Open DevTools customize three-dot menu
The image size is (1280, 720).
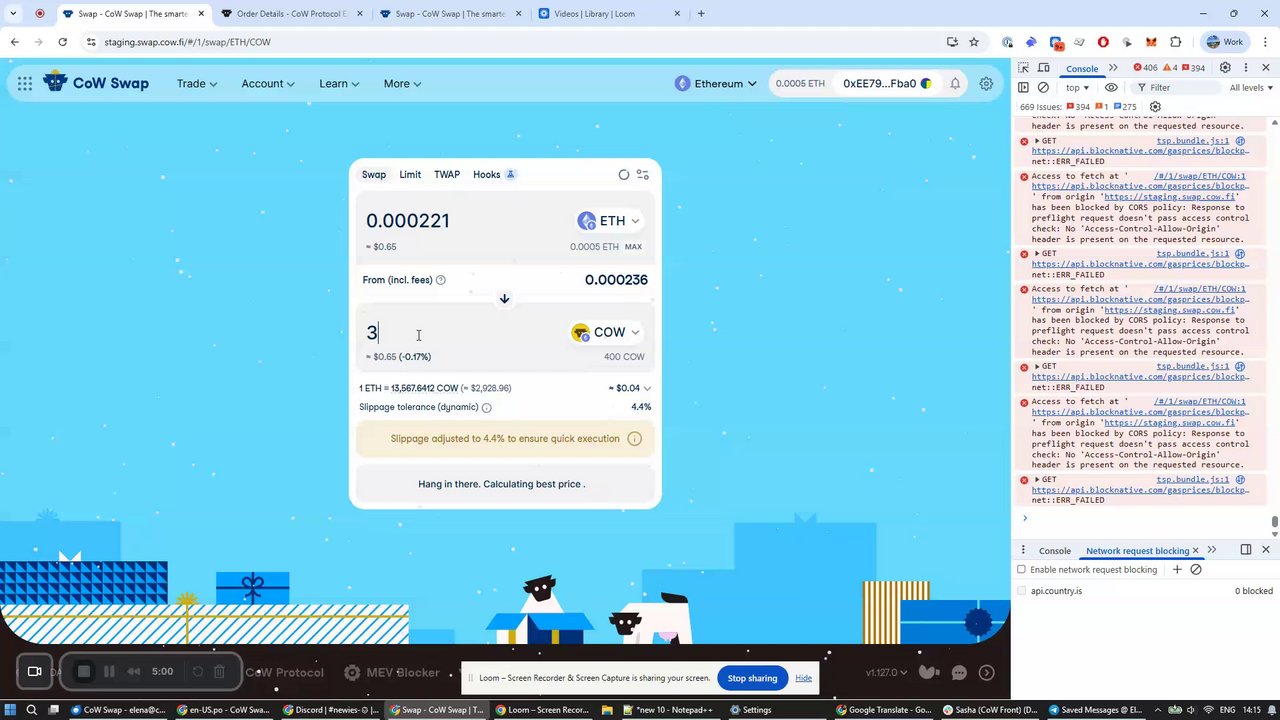[1245, 68]
